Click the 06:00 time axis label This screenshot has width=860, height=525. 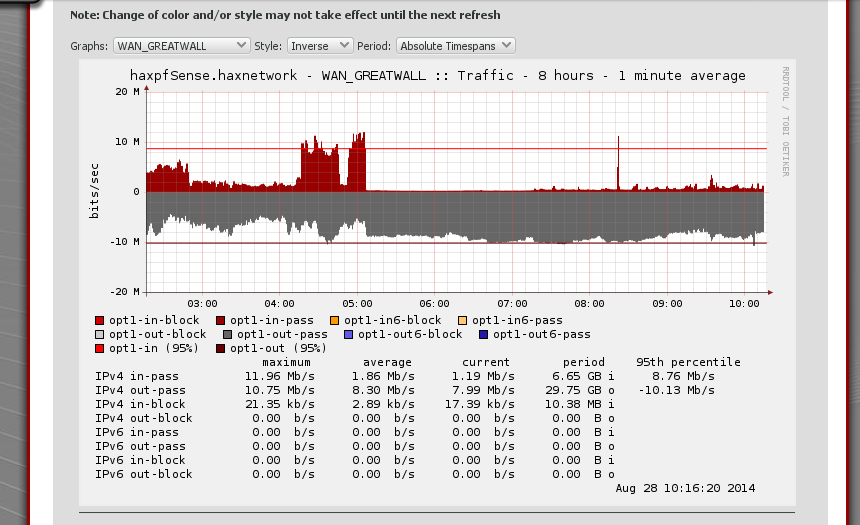tap(435, 304)
